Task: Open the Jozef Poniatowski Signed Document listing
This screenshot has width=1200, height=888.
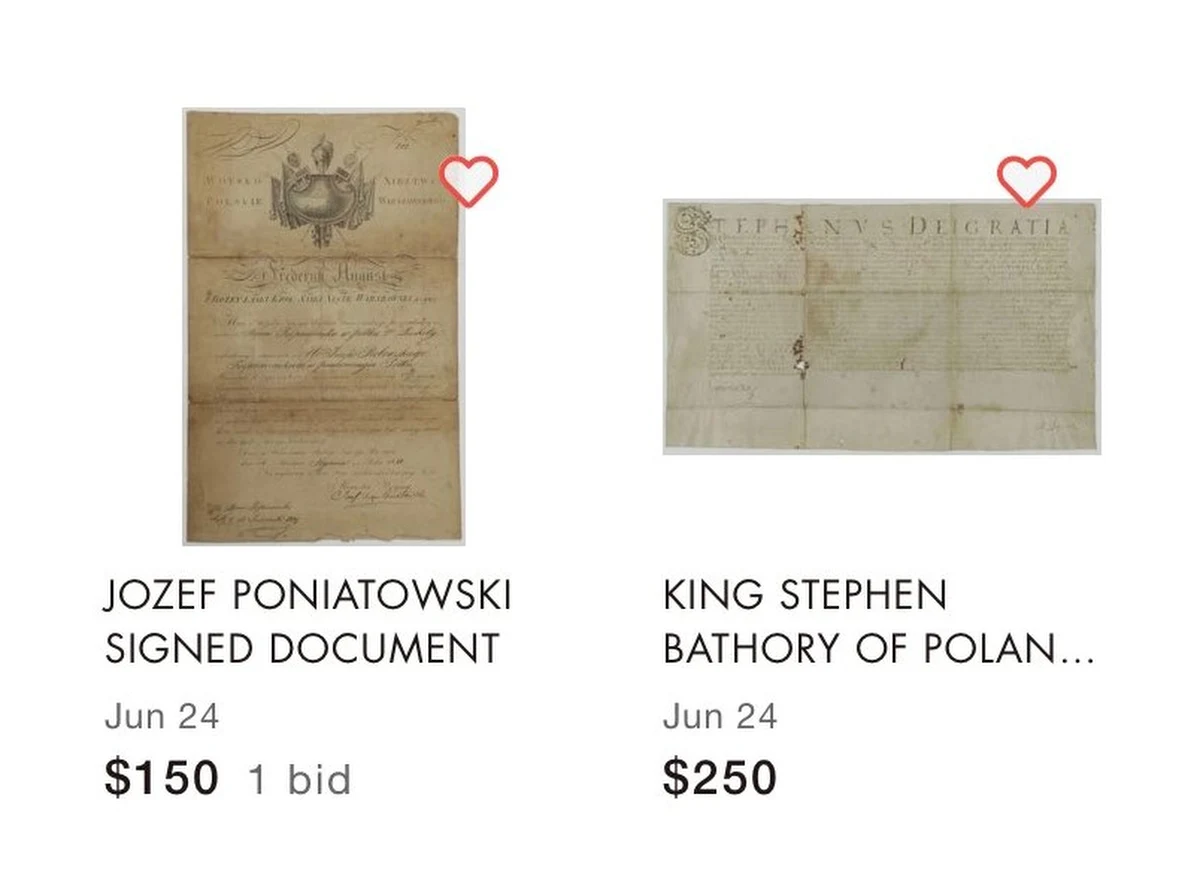Action: [x=306, y=620]
